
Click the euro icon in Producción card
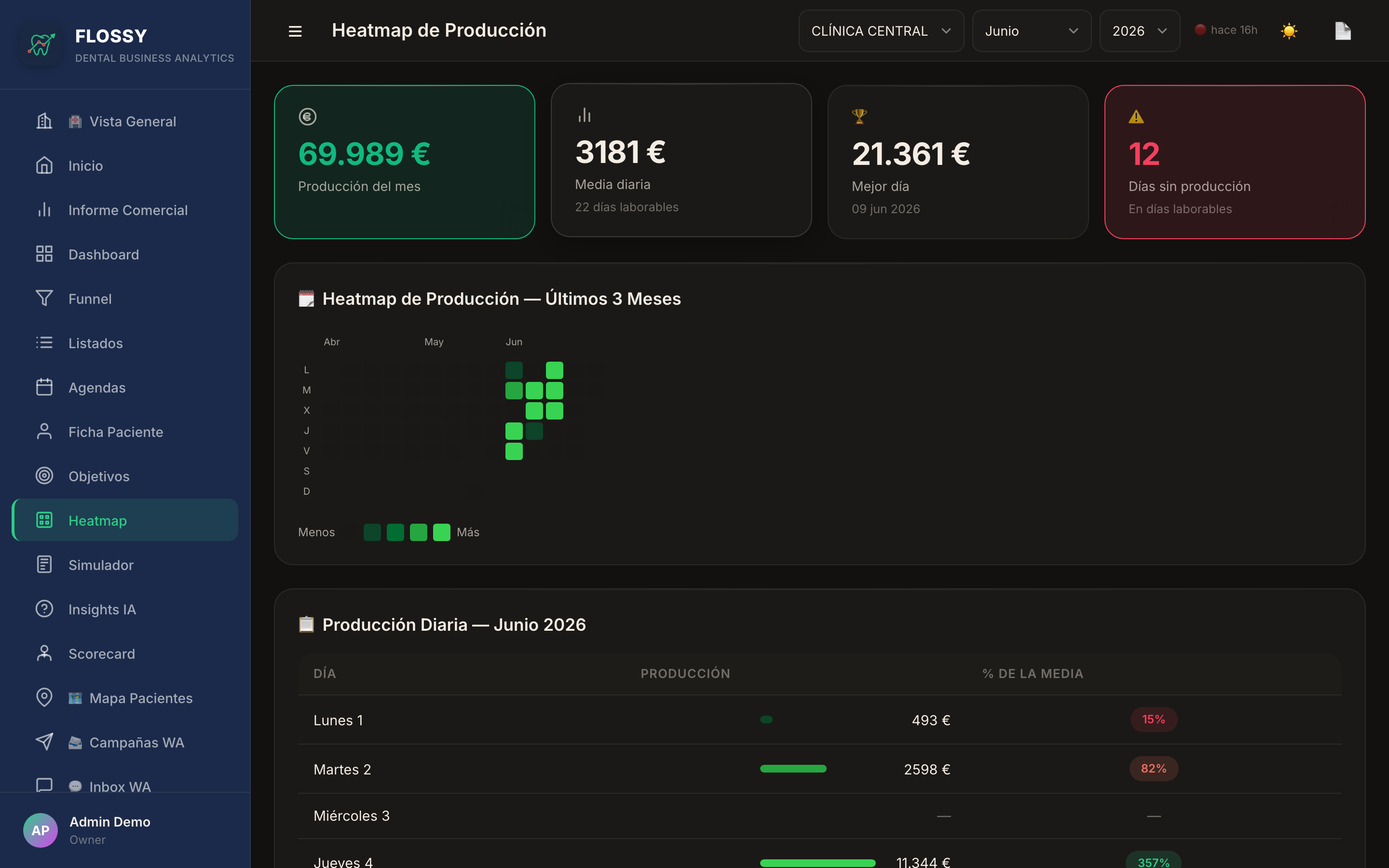pyautogui.click(x=308, y=117)
